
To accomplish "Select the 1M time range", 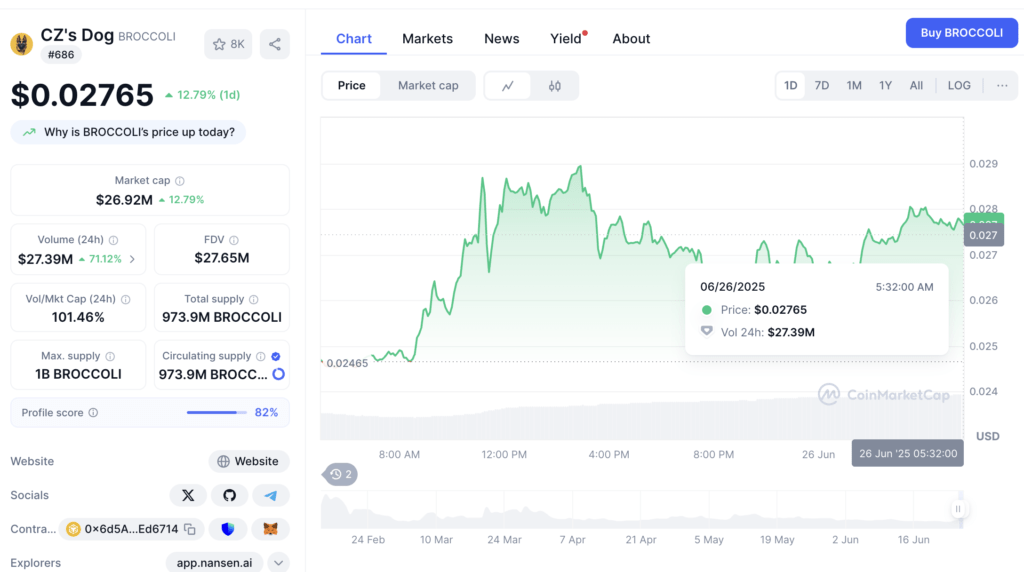I will coord(854,86).
